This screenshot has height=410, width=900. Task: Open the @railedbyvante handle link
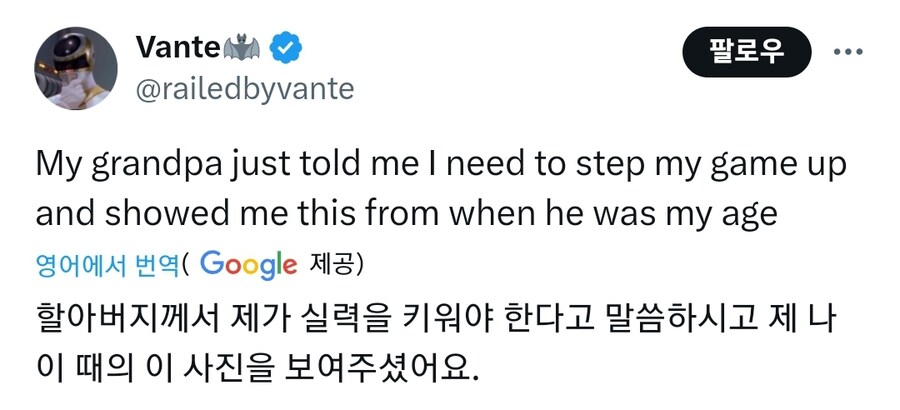pos(243,89)
